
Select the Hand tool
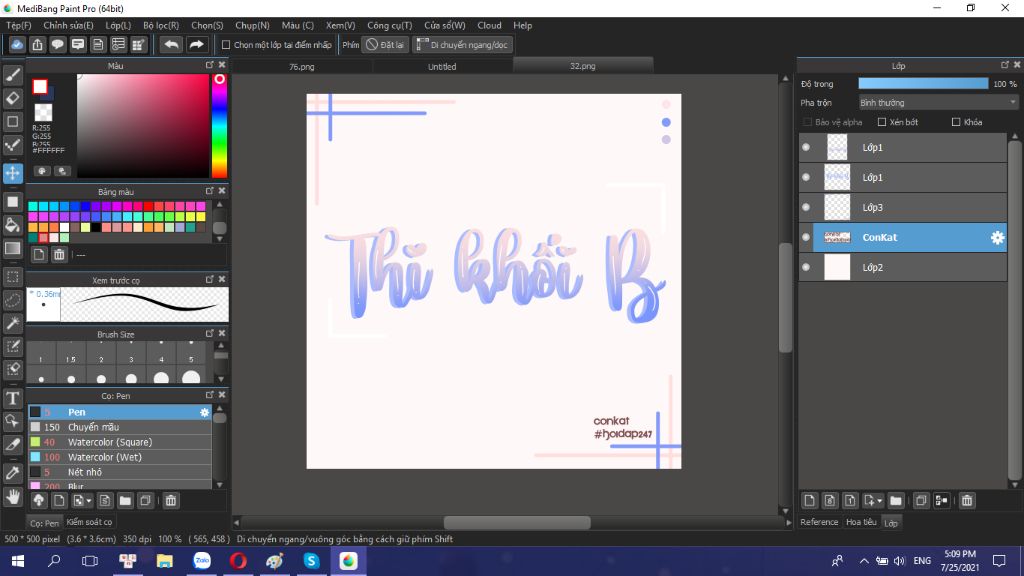point(12,497)
